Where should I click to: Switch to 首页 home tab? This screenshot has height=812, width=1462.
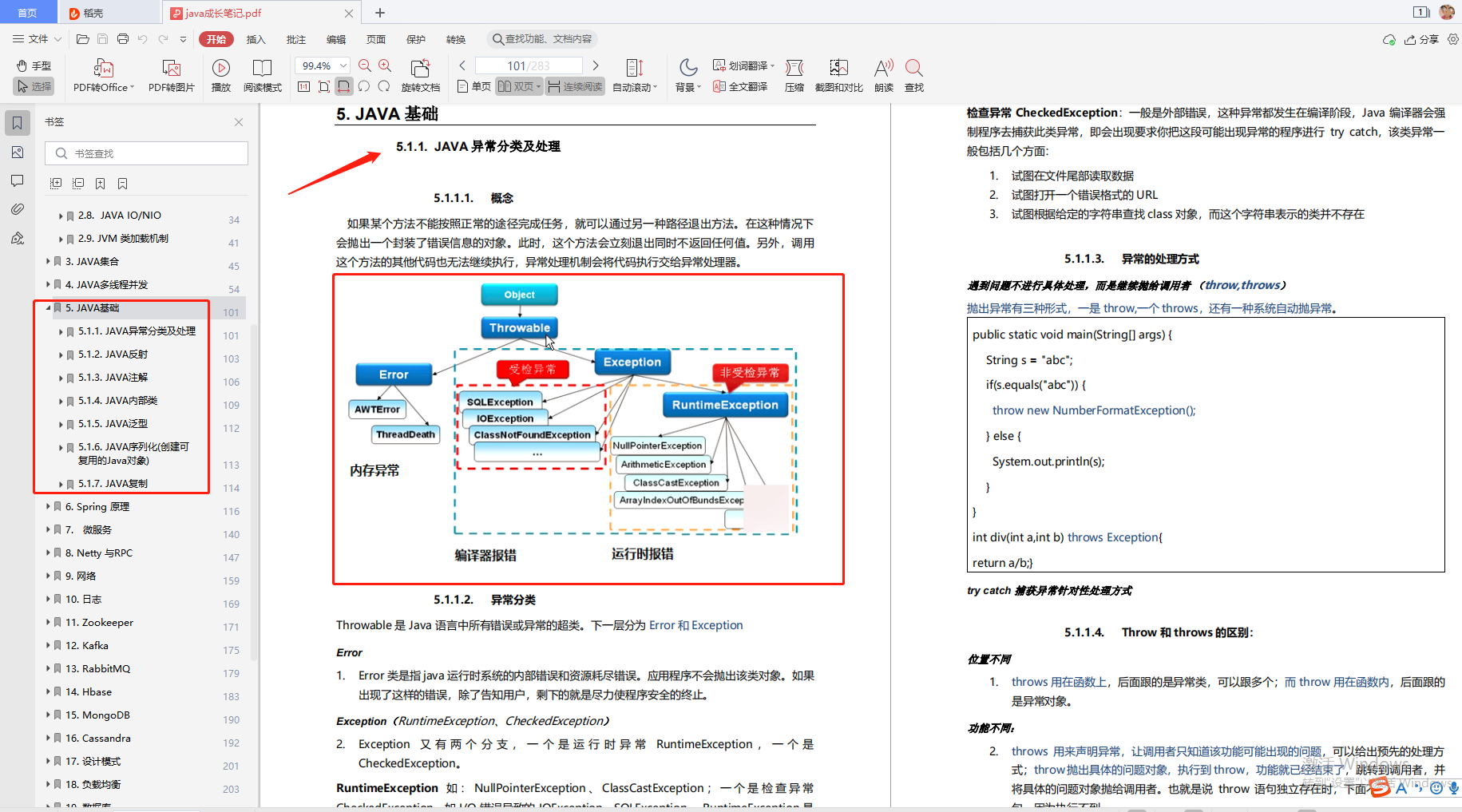(28, 13)
